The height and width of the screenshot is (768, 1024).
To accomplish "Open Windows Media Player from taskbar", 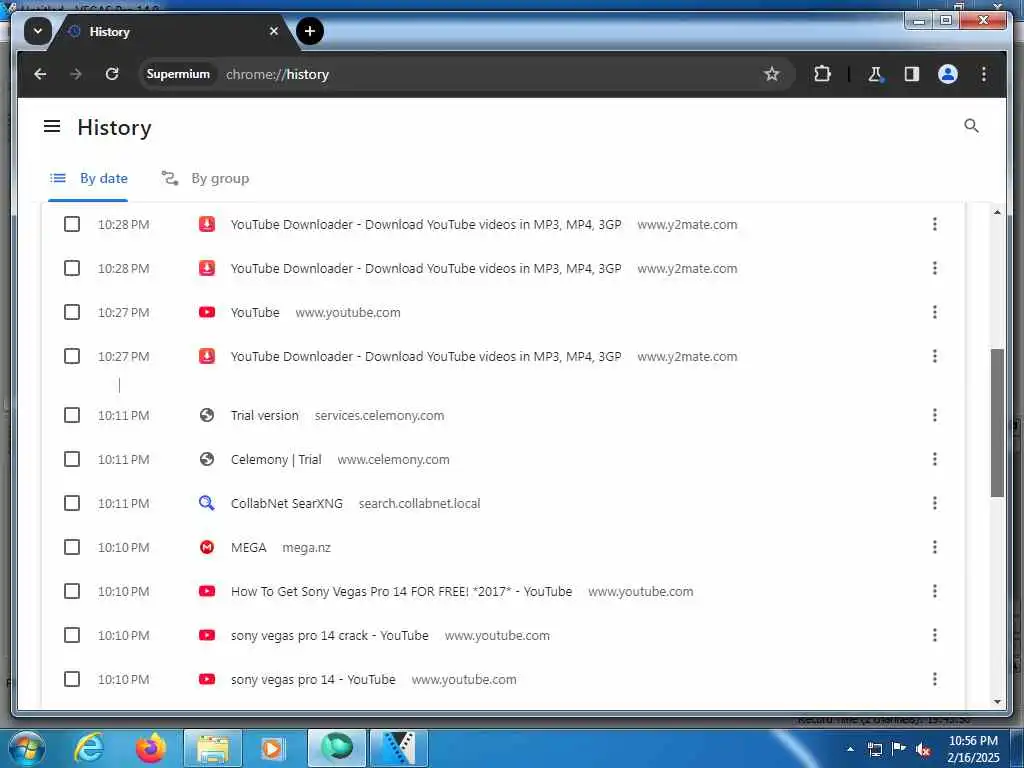I will coord(272,748).
